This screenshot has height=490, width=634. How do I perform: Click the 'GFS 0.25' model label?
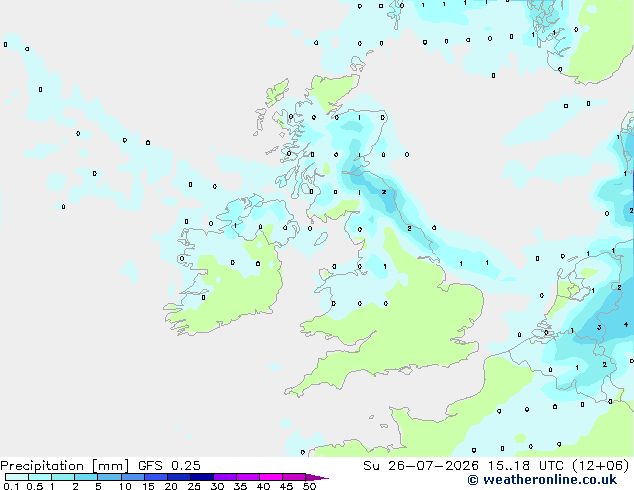(169, 466)
